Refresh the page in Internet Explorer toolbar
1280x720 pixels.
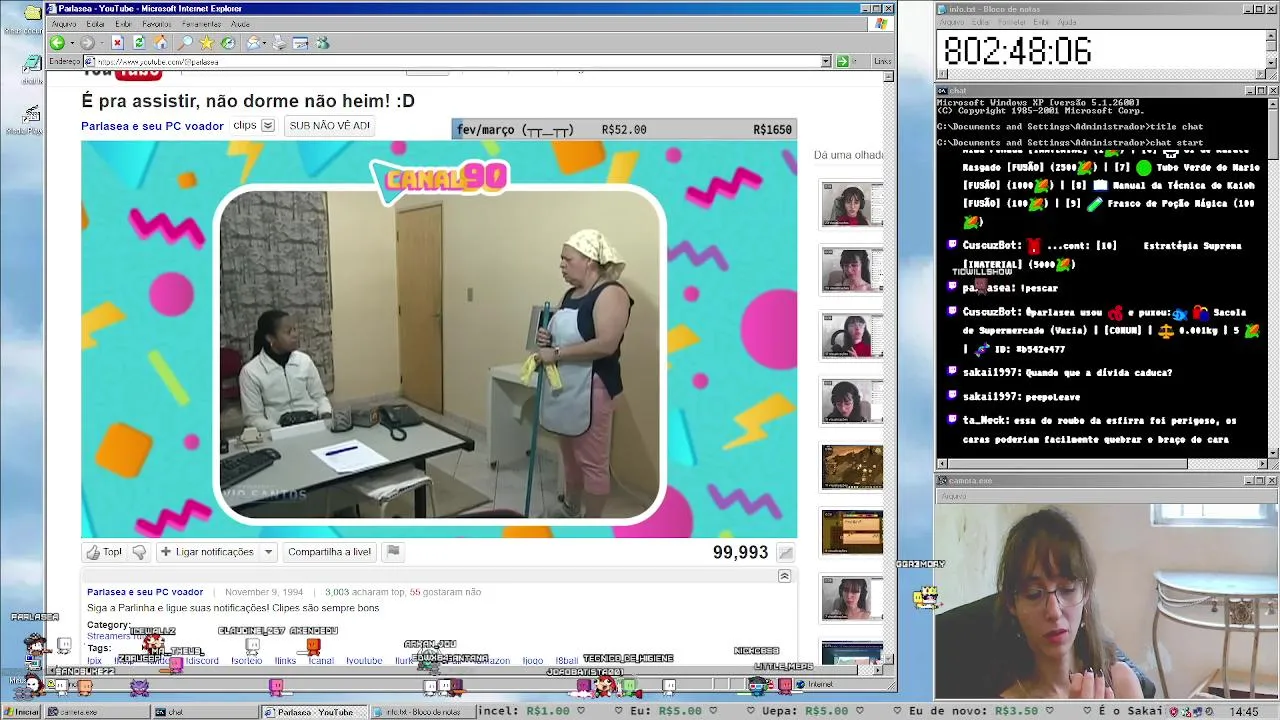click(x=139, y=43)
